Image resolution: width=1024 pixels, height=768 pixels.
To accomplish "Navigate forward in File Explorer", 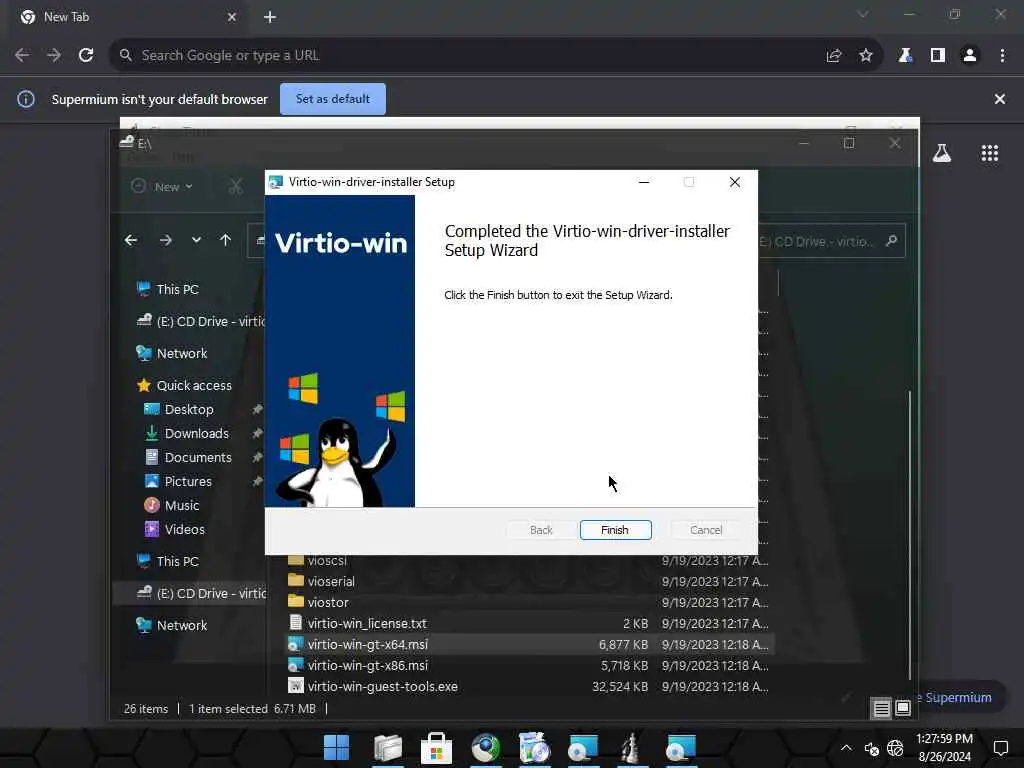I will pyautogui.click(x=165, y=240).
